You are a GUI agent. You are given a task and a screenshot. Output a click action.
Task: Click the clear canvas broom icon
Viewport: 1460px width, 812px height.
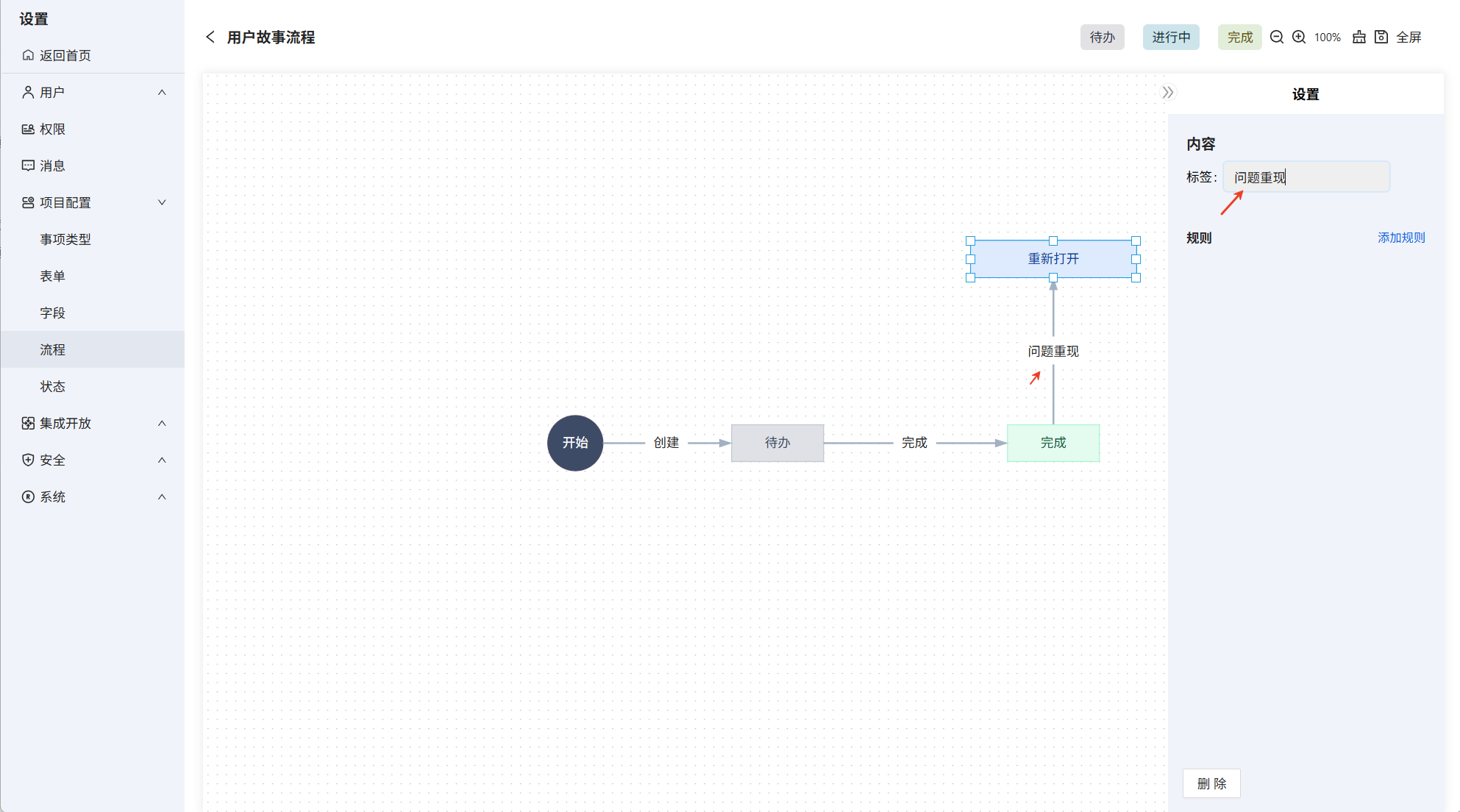tap(1359, 38)
